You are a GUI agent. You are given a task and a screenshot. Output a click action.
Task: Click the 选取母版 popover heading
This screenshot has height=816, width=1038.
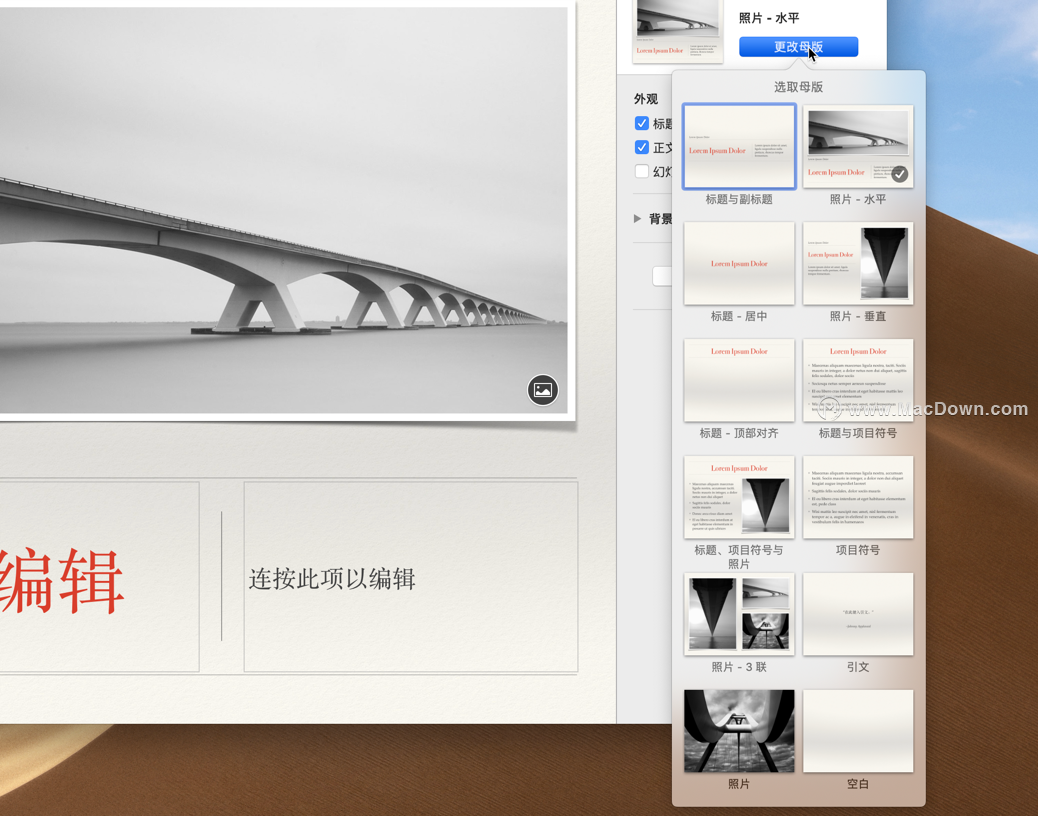798,87
